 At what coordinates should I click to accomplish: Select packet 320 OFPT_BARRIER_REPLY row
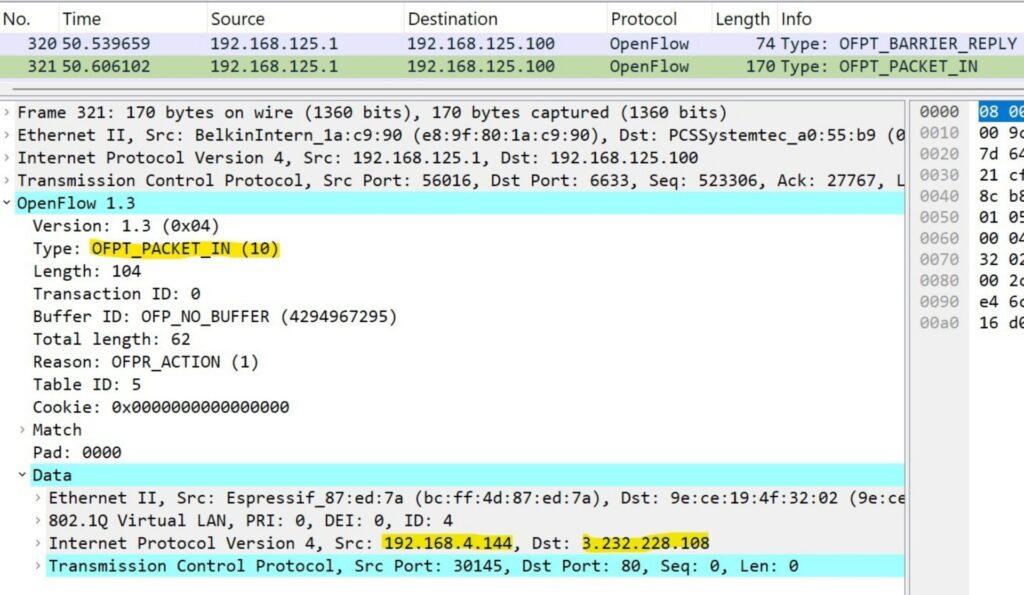coord(500,44)
